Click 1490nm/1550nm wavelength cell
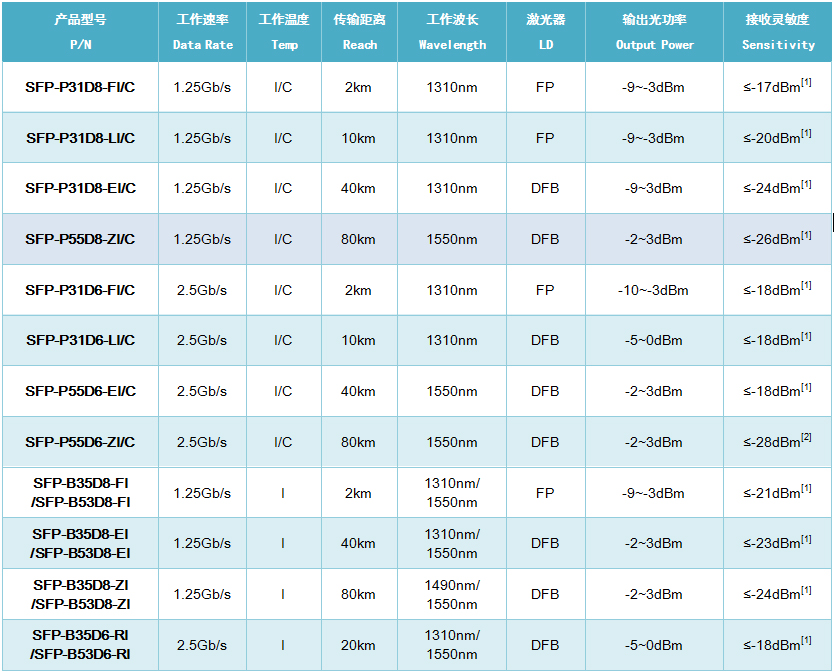834x672 pixels. (452, 595)
